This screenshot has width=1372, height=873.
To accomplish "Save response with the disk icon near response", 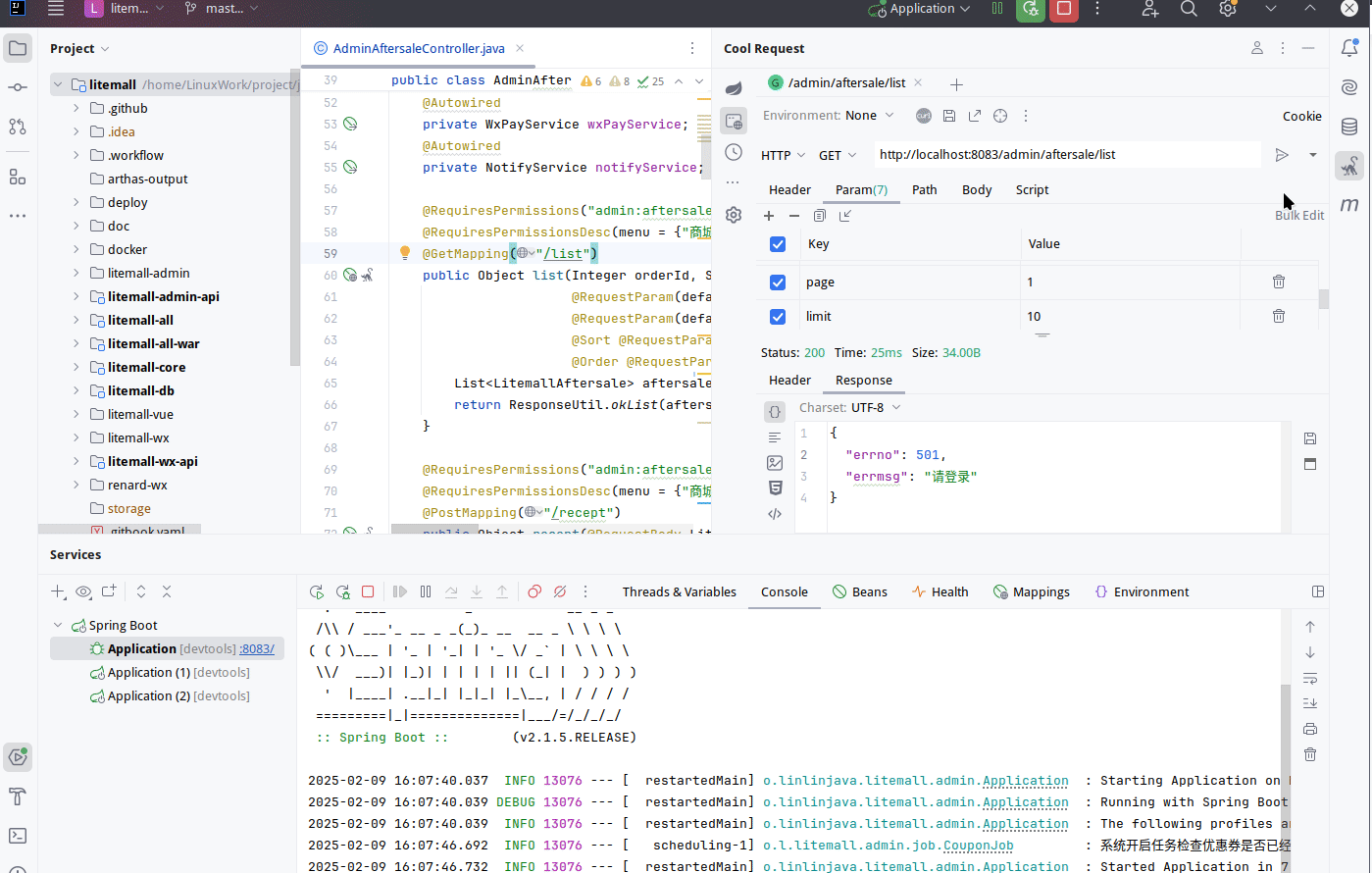I will coord(1310,438).
